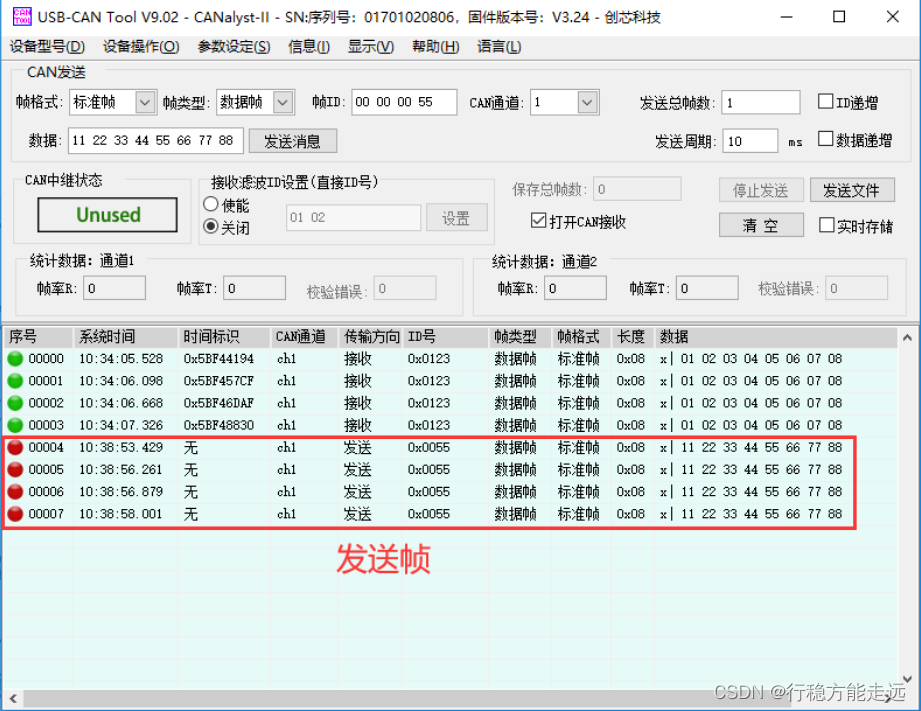
Task: Click time stamp 0x5BF457CF
Action: coord(219,381)
